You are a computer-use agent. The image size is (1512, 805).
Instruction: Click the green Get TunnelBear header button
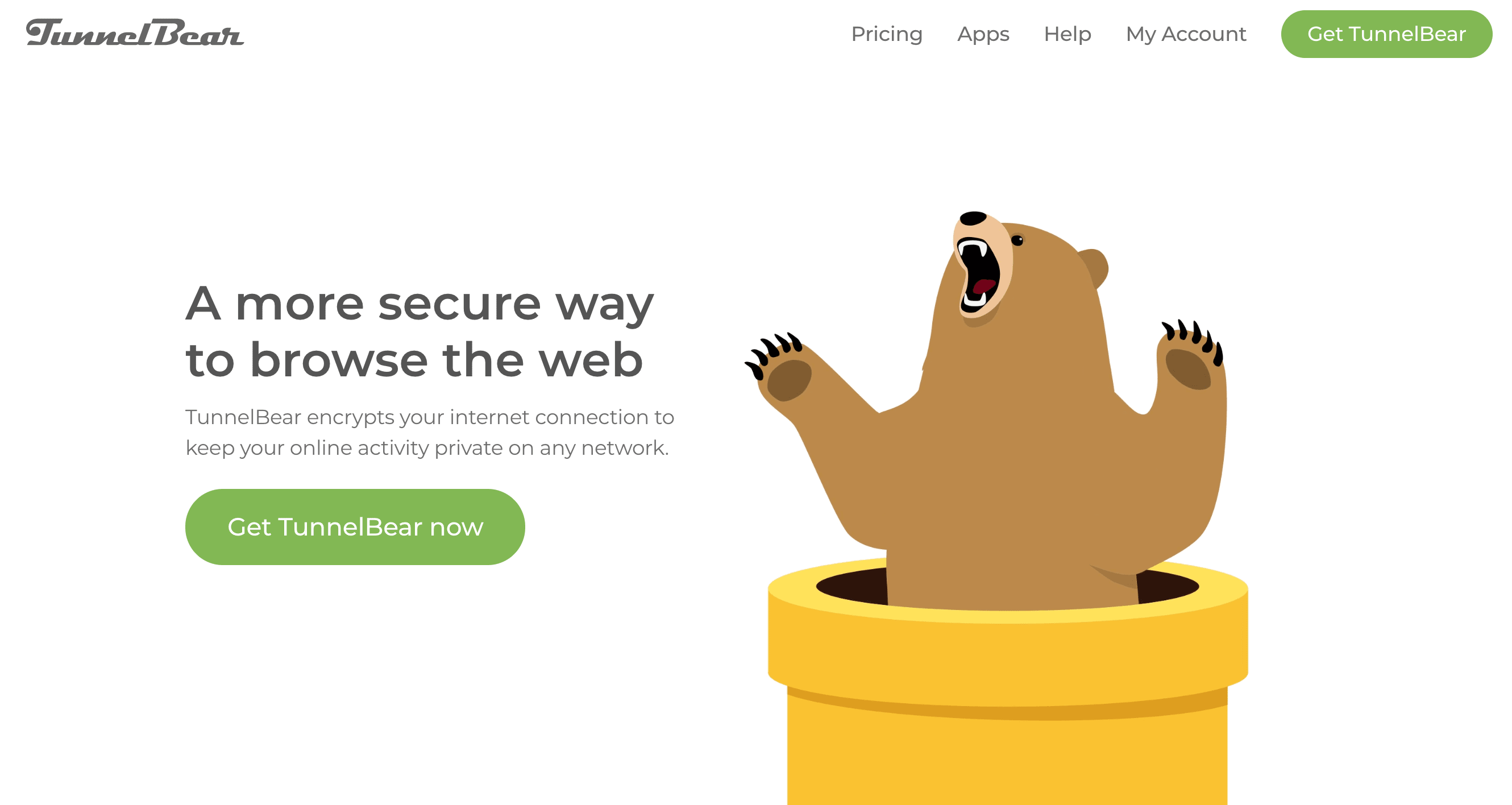tap(1386, 34)
